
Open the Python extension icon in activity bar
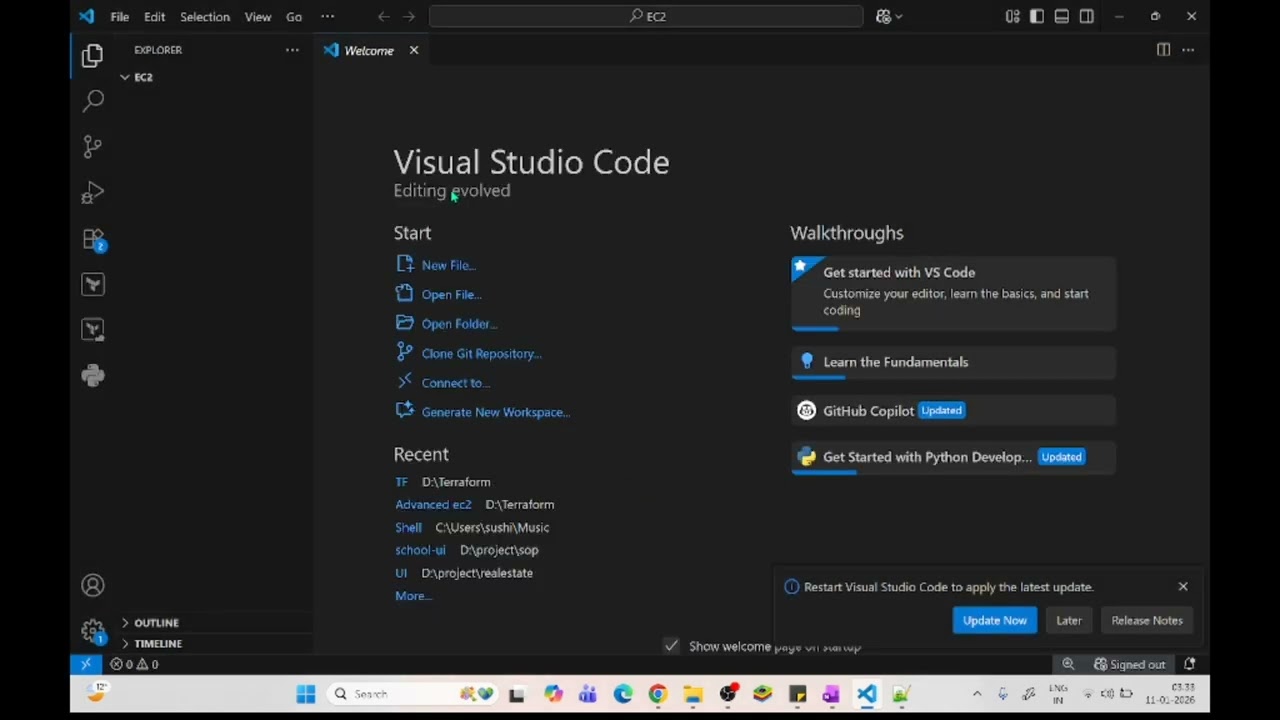(x=93, y=375)
